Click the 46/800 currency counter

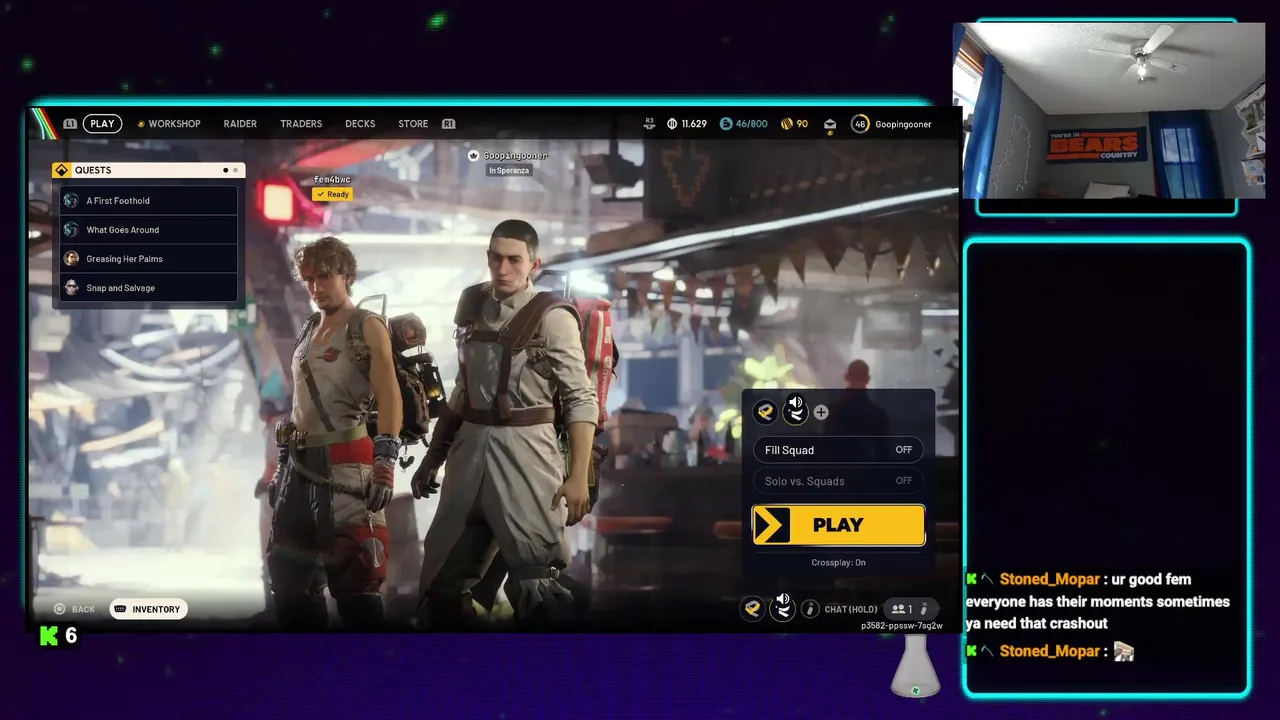coord(744,124)
